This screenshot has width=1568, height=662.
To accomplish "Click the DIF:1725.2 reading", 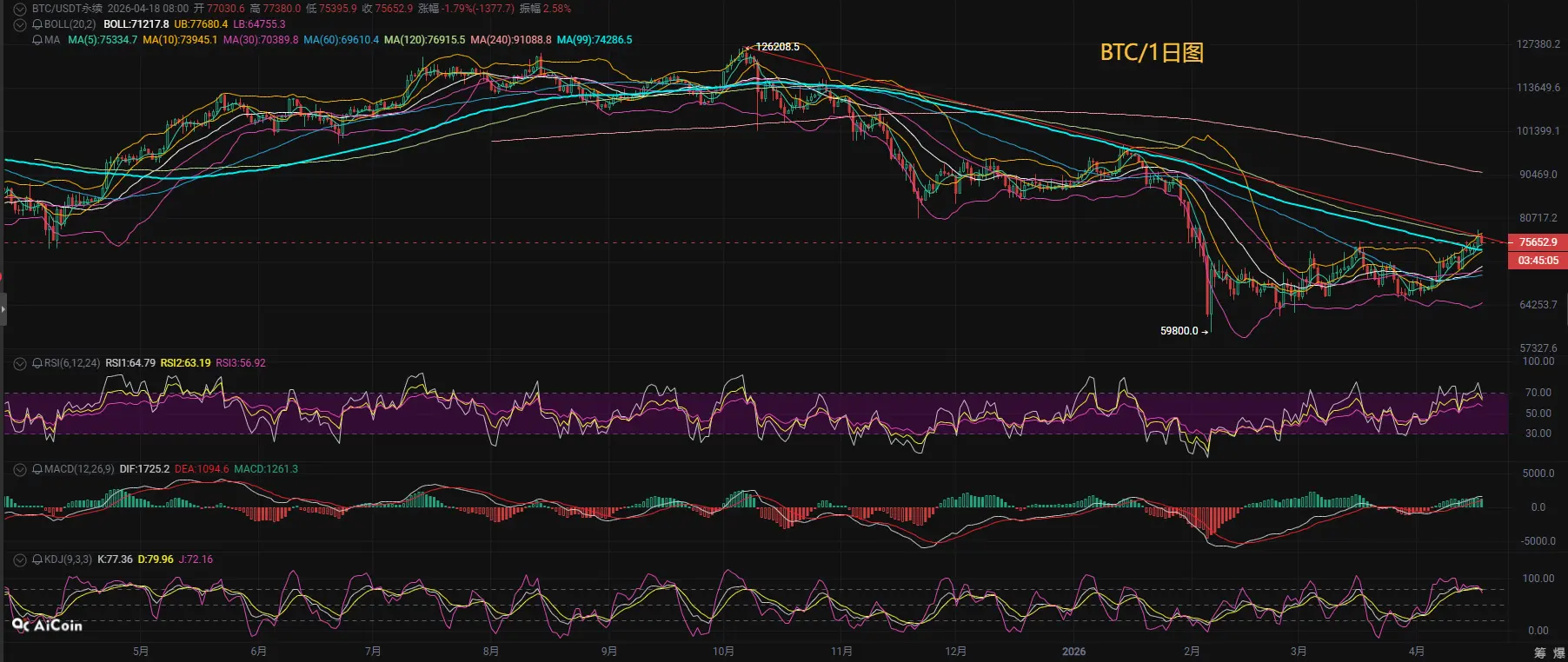I will (x=144, y=469).
